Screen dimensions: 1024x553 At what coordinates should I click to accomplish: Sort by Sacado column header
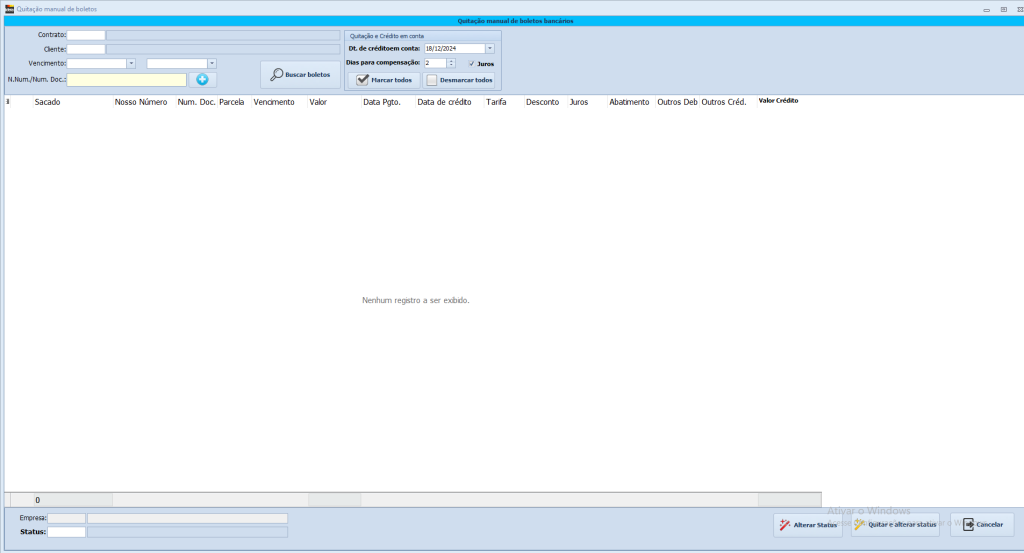48,102
